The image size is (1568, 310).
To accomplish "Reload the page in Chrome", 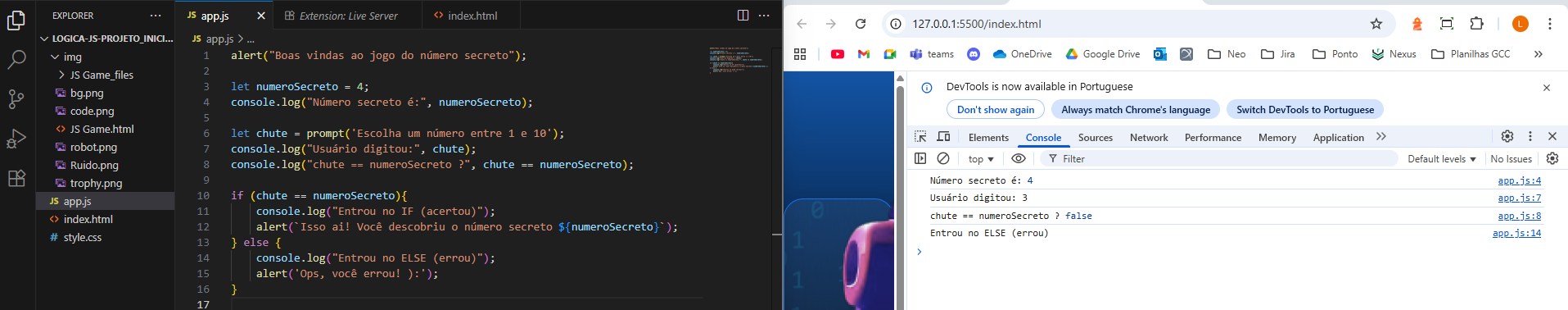I will tap(861, 24).
